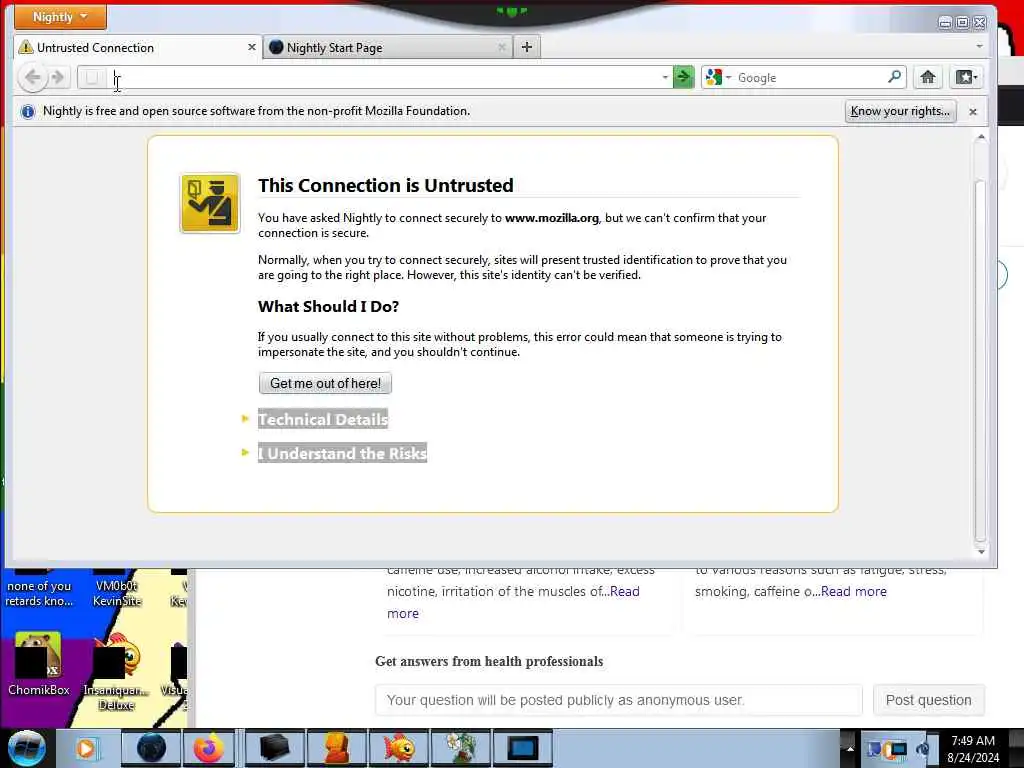
Task: Click the search magnifier icon
Action: pyautogui.click(x=895, y=77)
